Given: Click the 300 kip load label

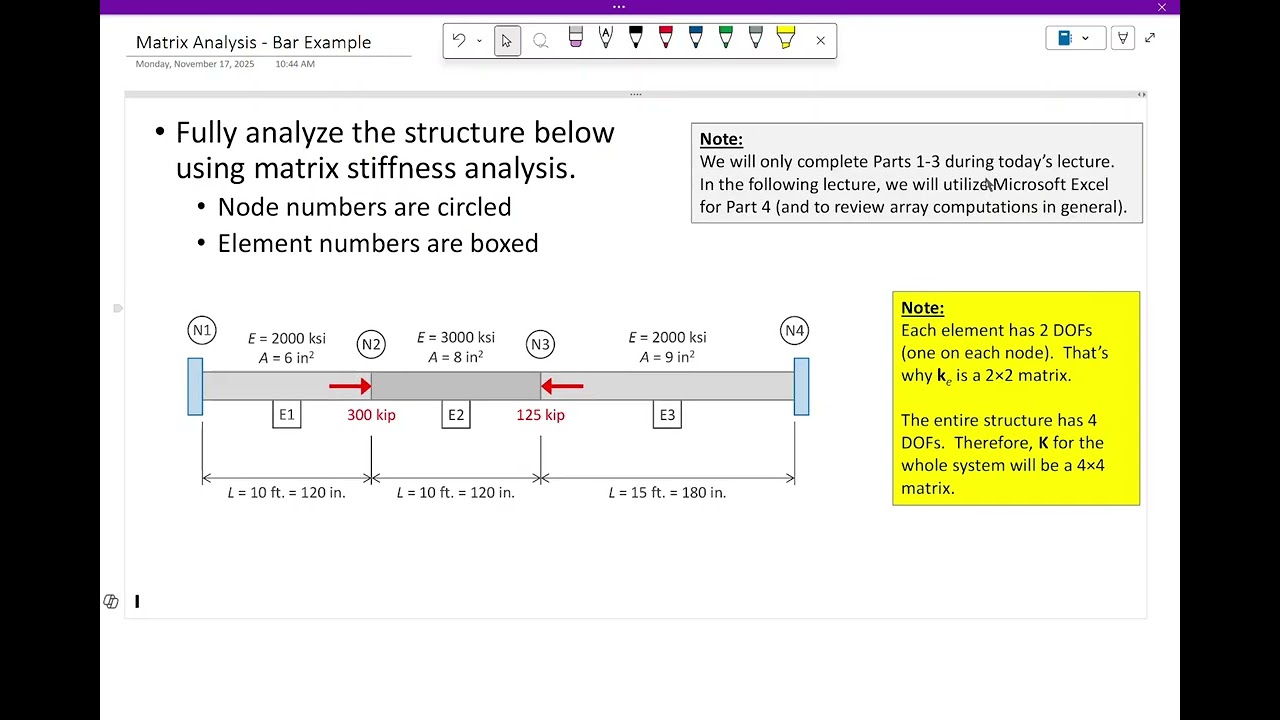Looking at the screenshot, I should click(371, 414).
